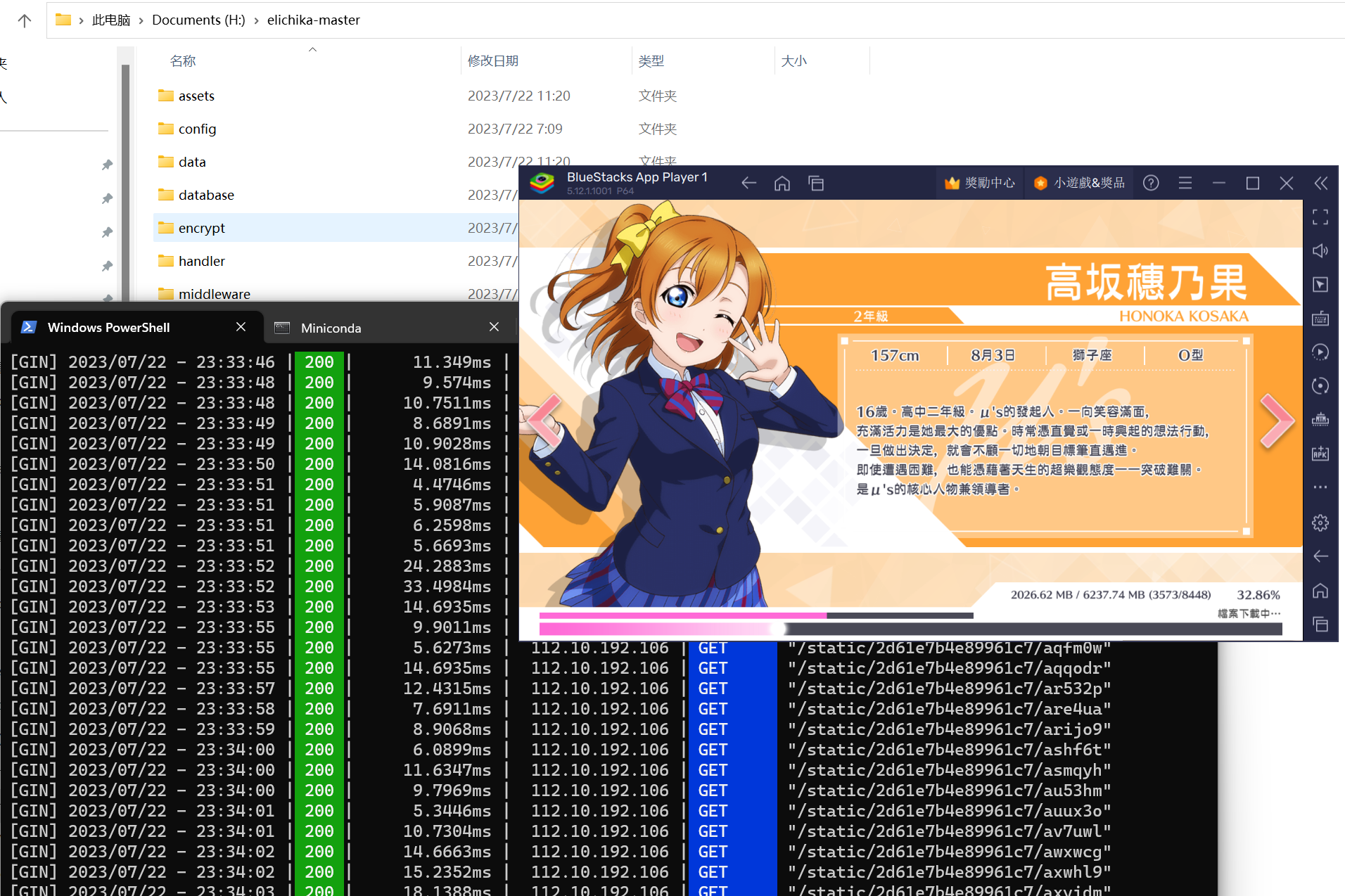Open BlueStacks hamburger menu
The image size is (1345, 896).
[1185, 183]
